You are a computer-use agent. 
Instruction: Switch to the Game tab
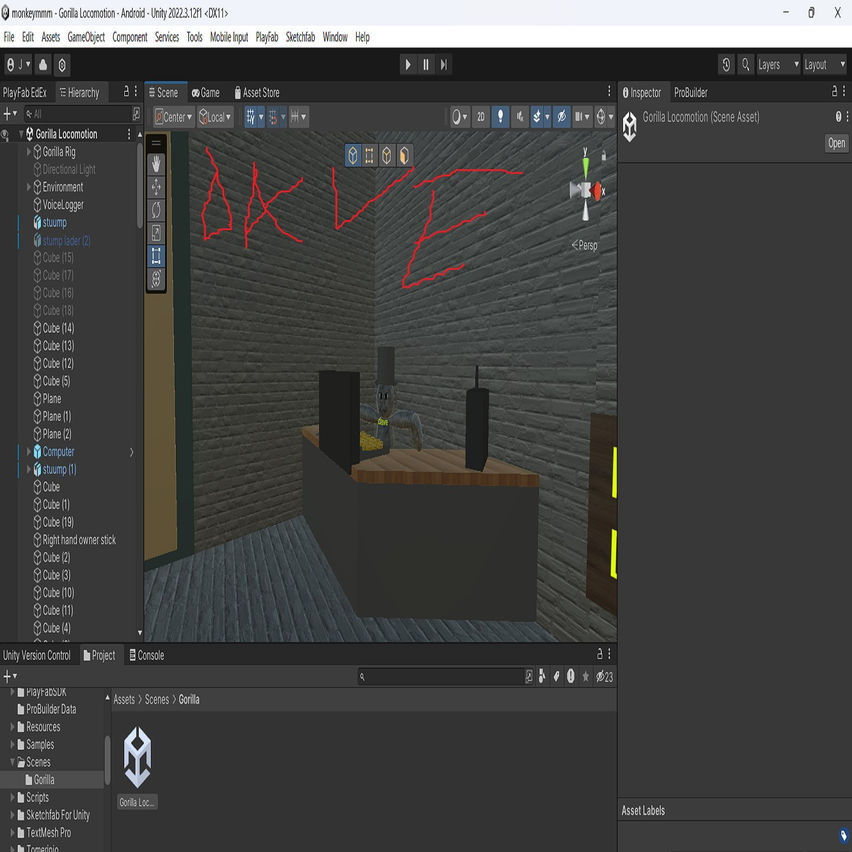205,92
